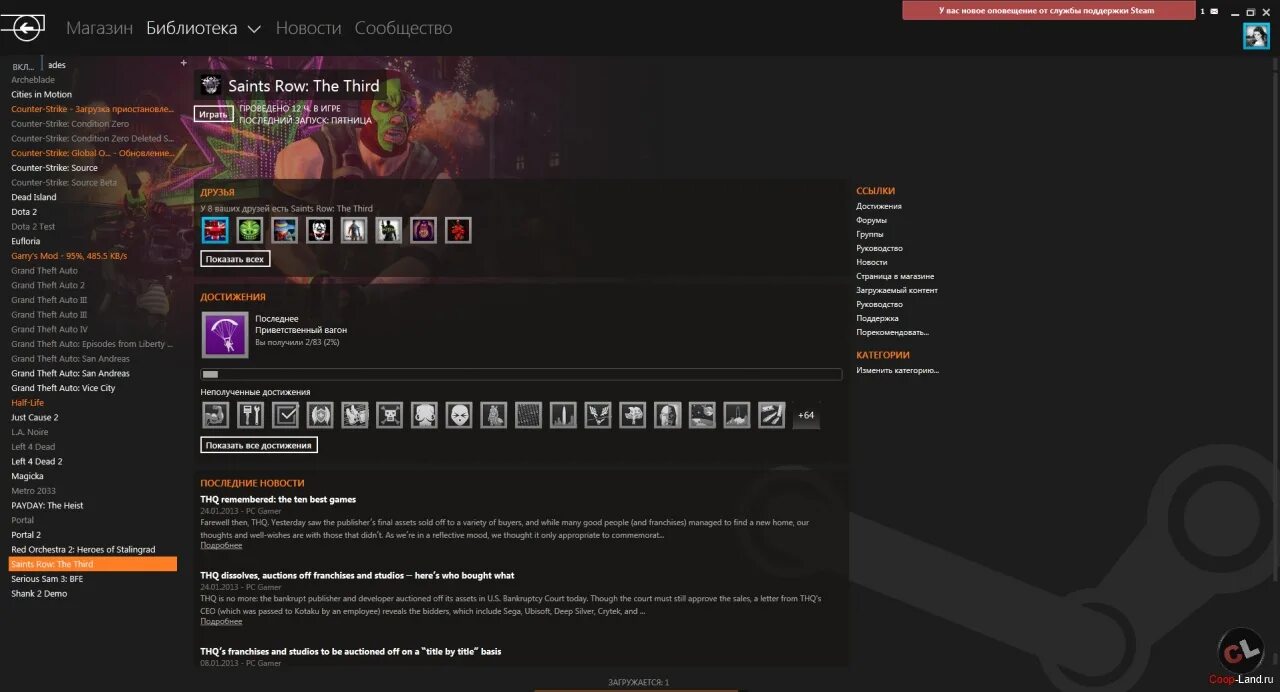Click the flexing arm locked achievement
Image resolution: width=1280 pixels, height=692 pixels.
(215, 415)
